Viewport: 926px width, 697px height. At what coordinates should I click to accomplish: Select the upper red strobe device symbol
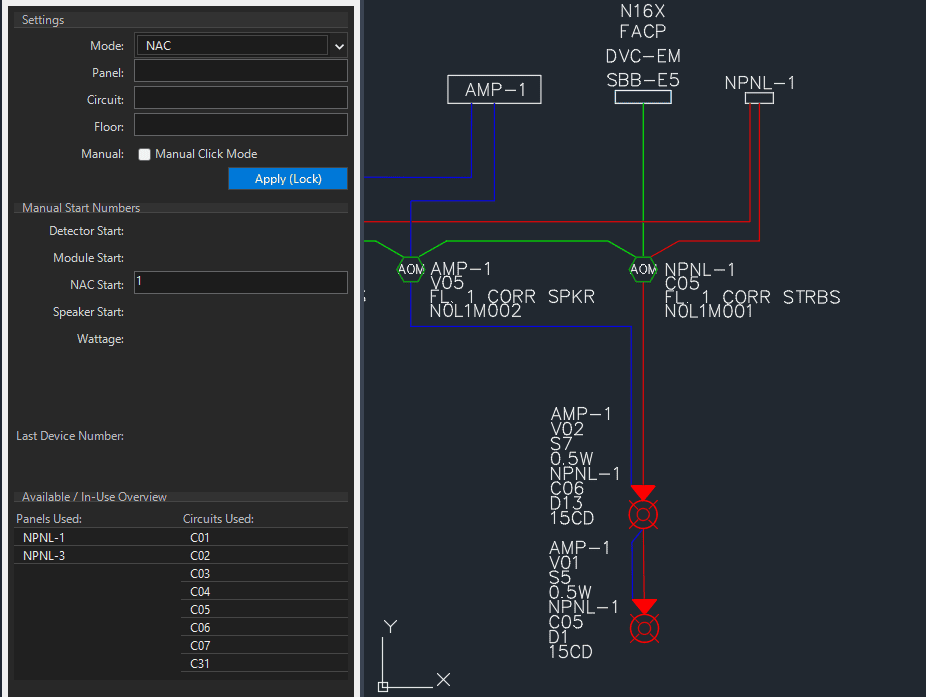coord(643,515)
